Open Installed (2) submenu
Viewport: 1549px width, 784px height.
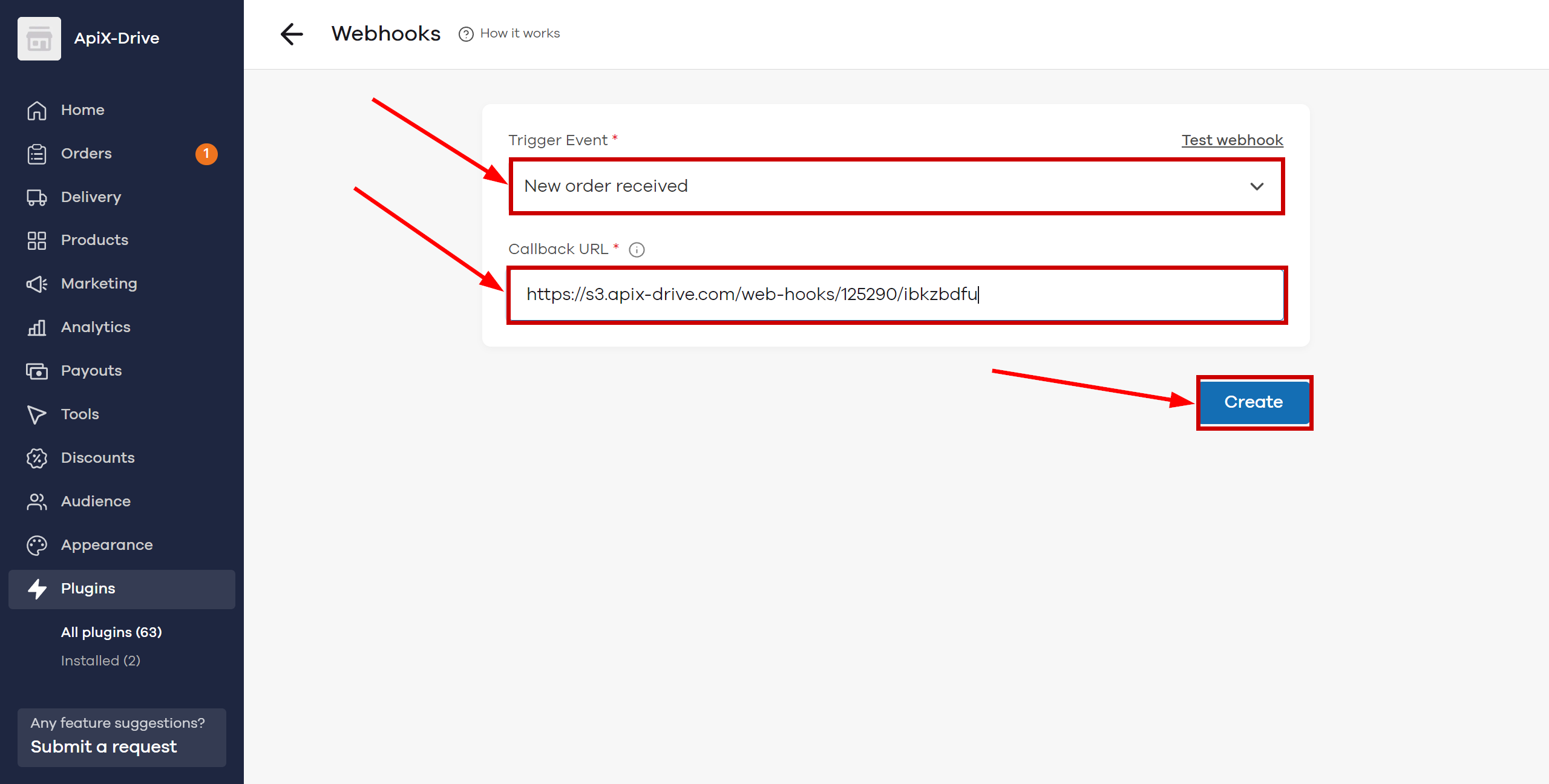pyautogui.click(x=100, y=661)
